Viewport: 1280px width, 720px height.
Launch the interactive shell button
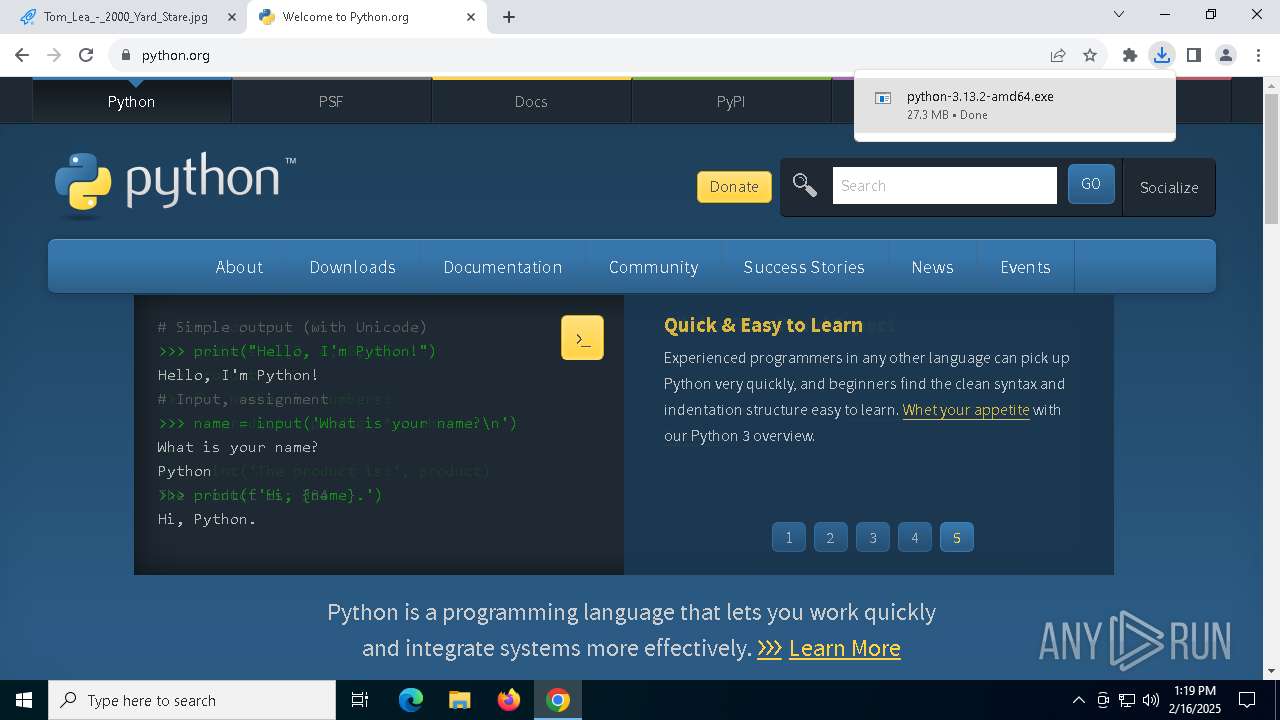[582, 338]
